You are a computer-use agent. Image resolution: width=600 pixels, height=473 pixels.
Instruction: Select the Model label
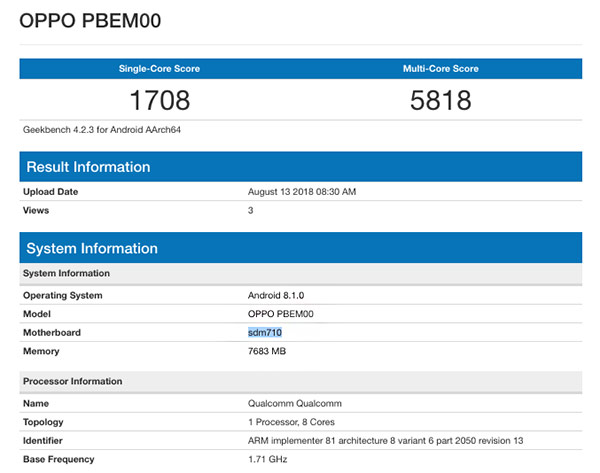pyautogui.click(x=37, y=314)
